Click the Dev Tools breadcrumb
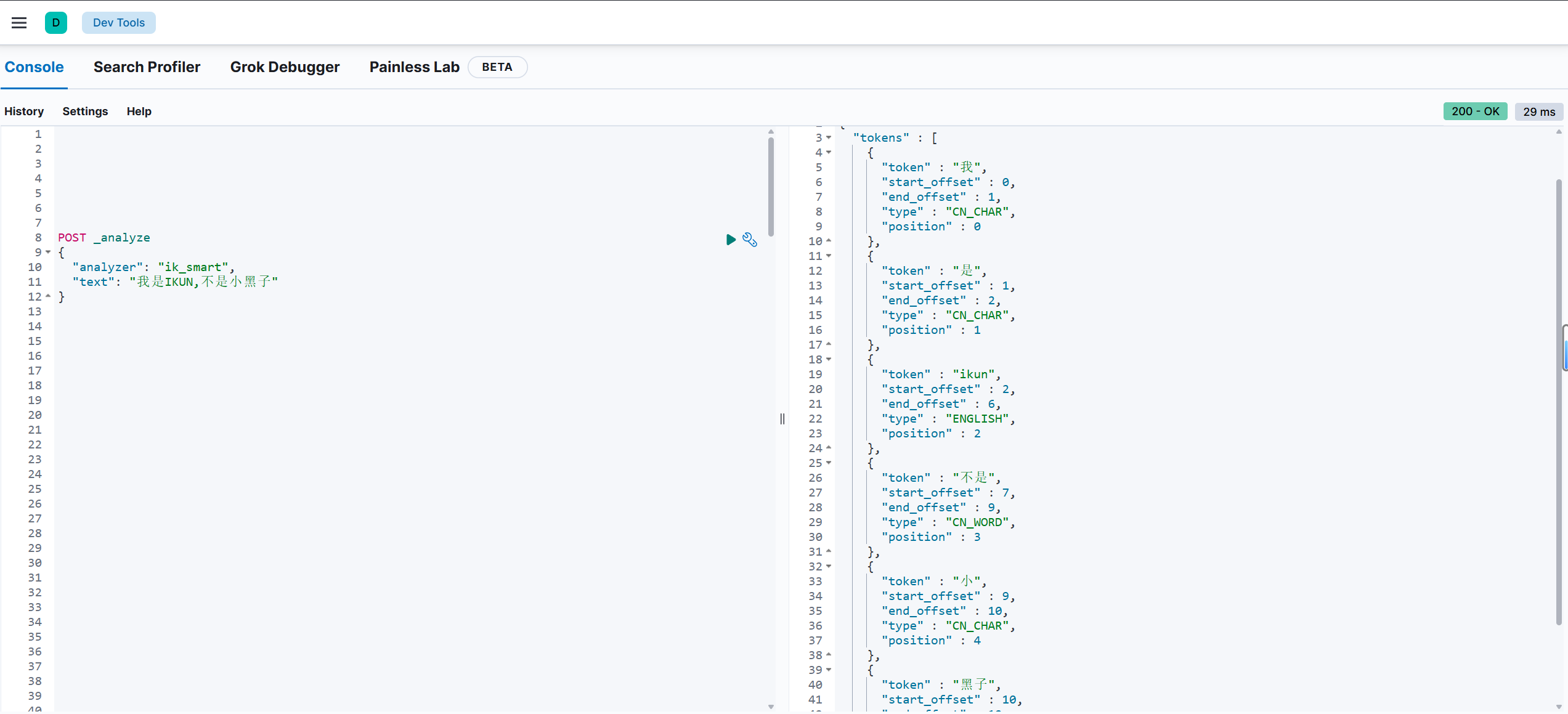The height and width of the screenshot is (714, 1568). tap(119, 23)
